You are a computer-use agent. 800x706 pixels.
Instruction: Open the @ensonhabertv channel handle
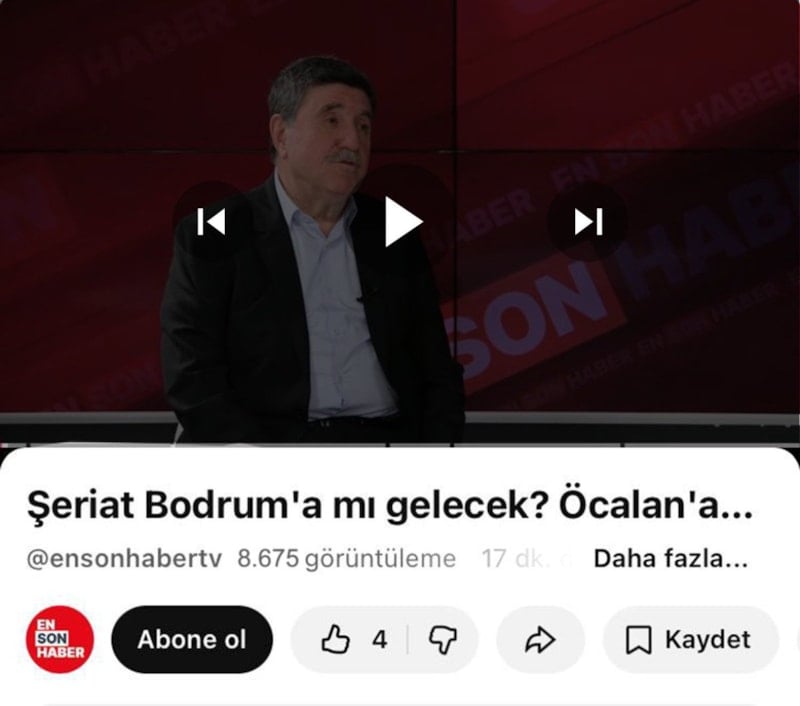point(124,559)
